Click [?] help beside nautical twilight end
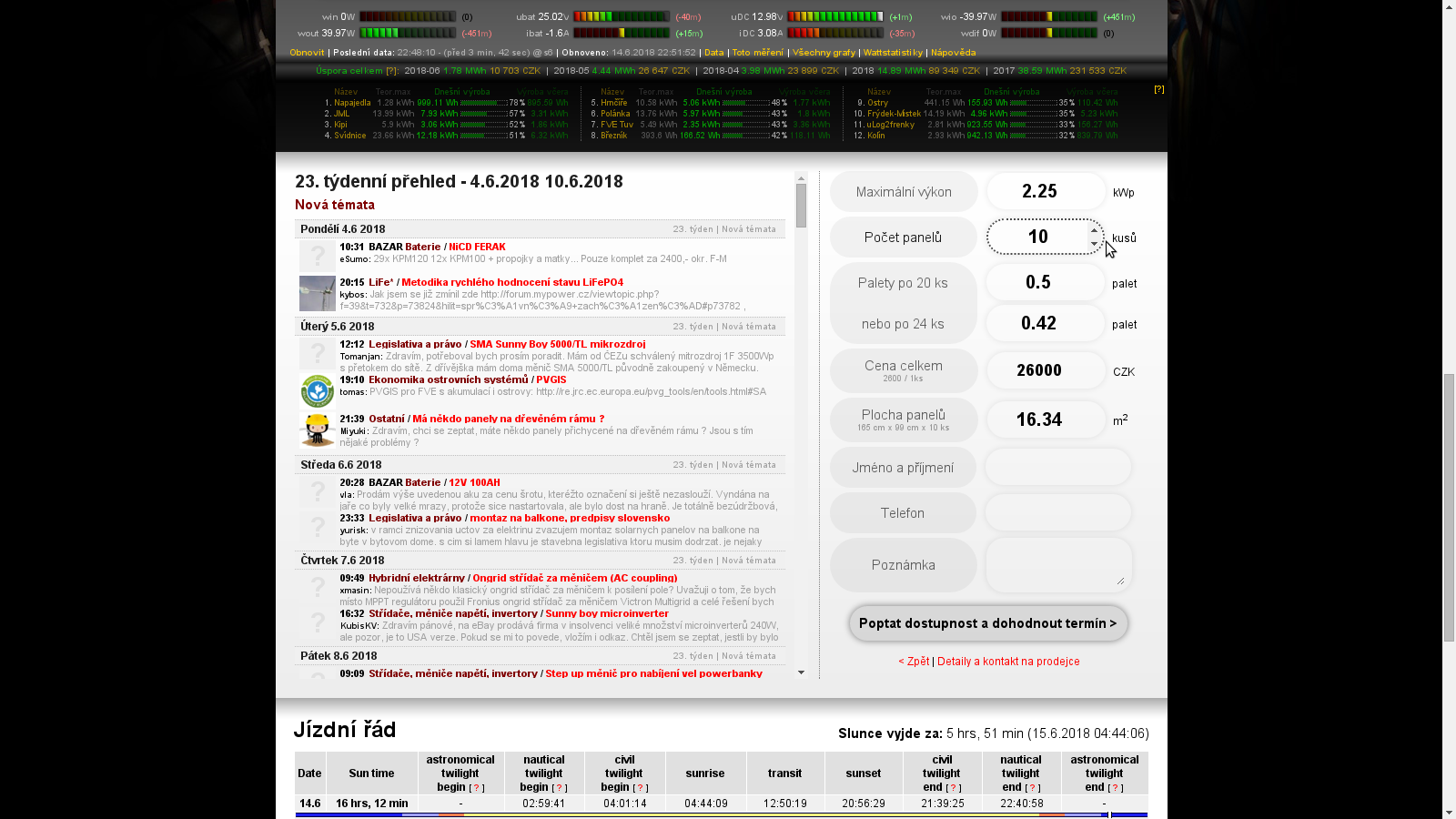1456x819 pixels. click(x=1032, y=788)
